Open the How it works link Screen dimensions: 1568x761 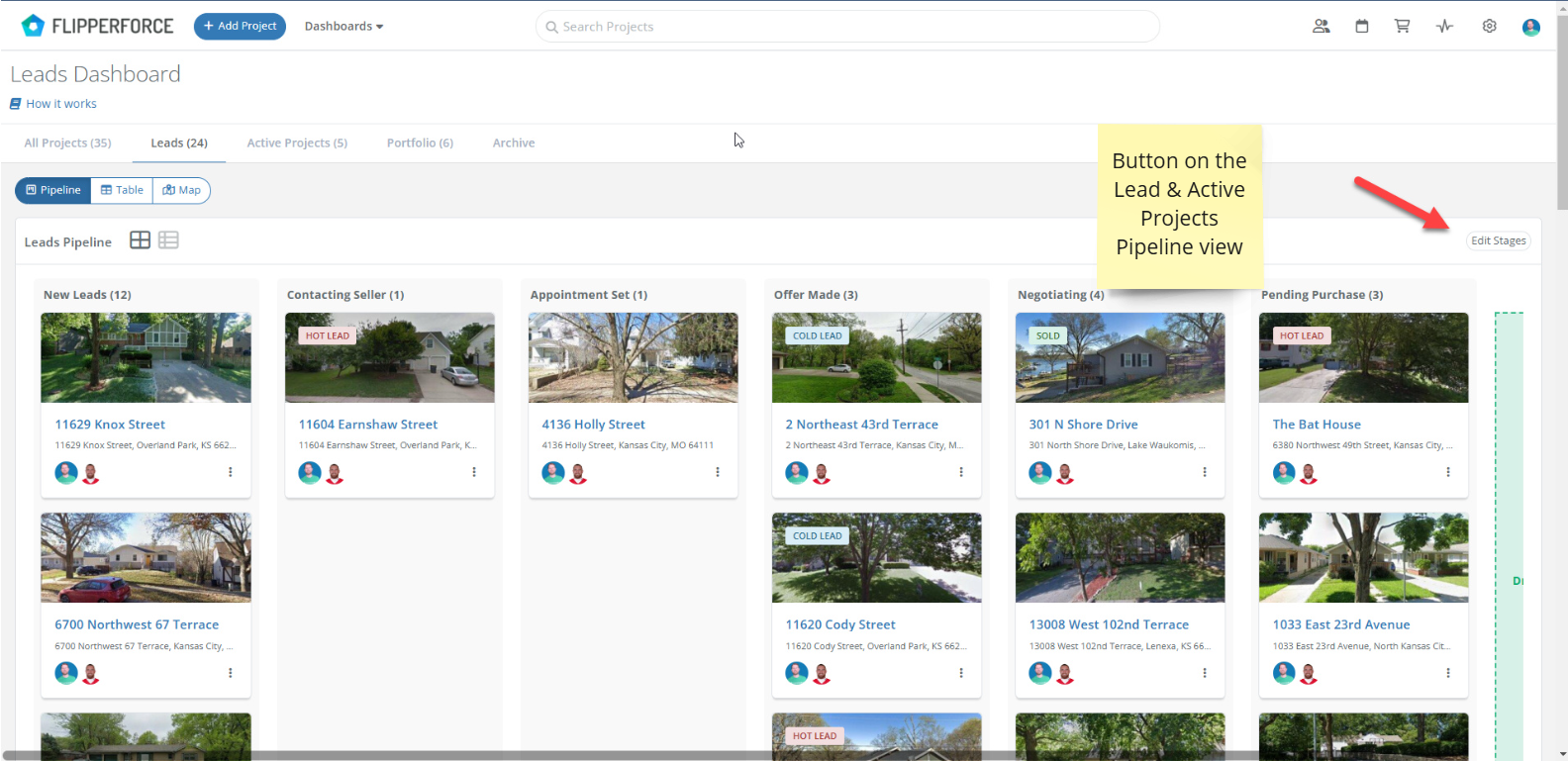point(53,104)
